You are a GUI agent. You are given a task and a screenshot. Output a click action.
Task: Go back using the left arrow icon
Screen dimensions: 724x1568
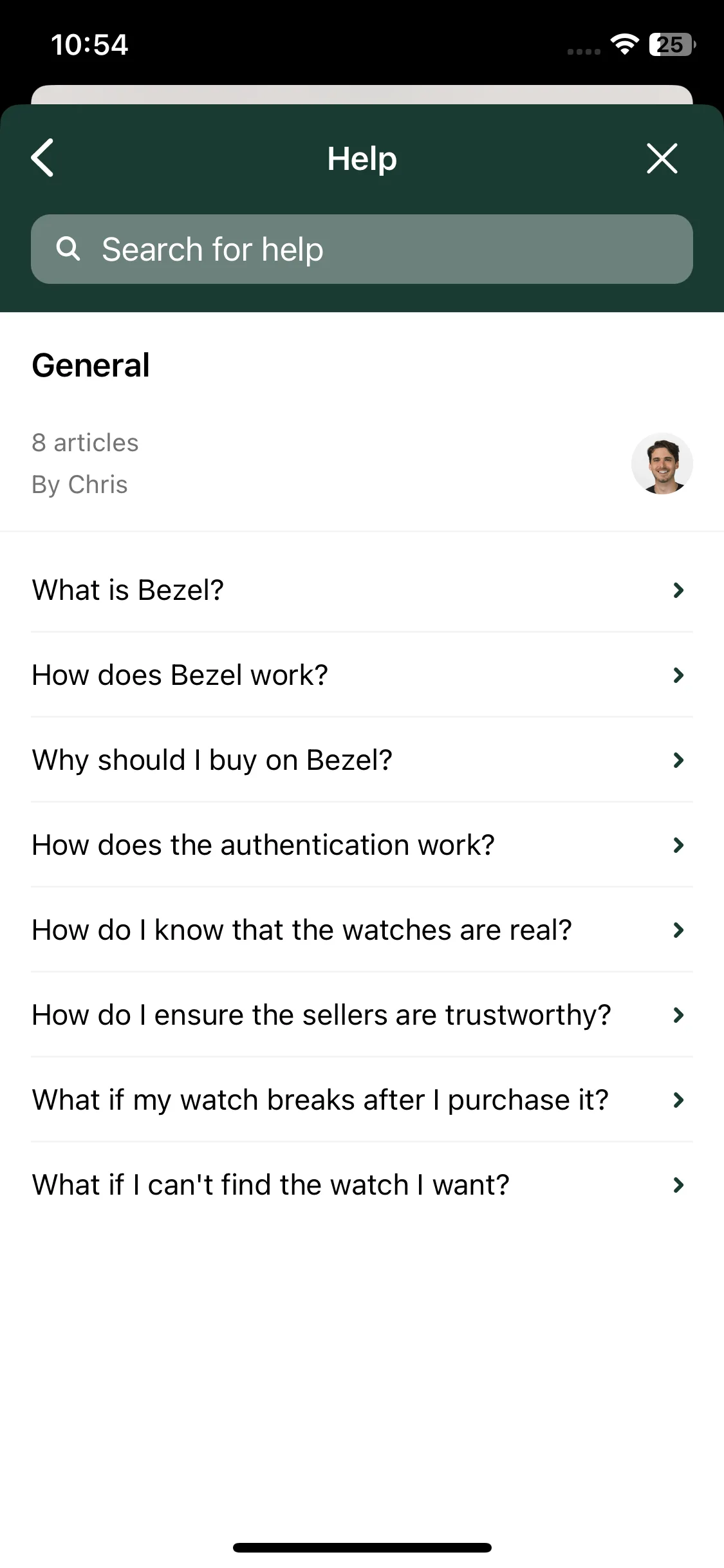click(x=42, y=158)
